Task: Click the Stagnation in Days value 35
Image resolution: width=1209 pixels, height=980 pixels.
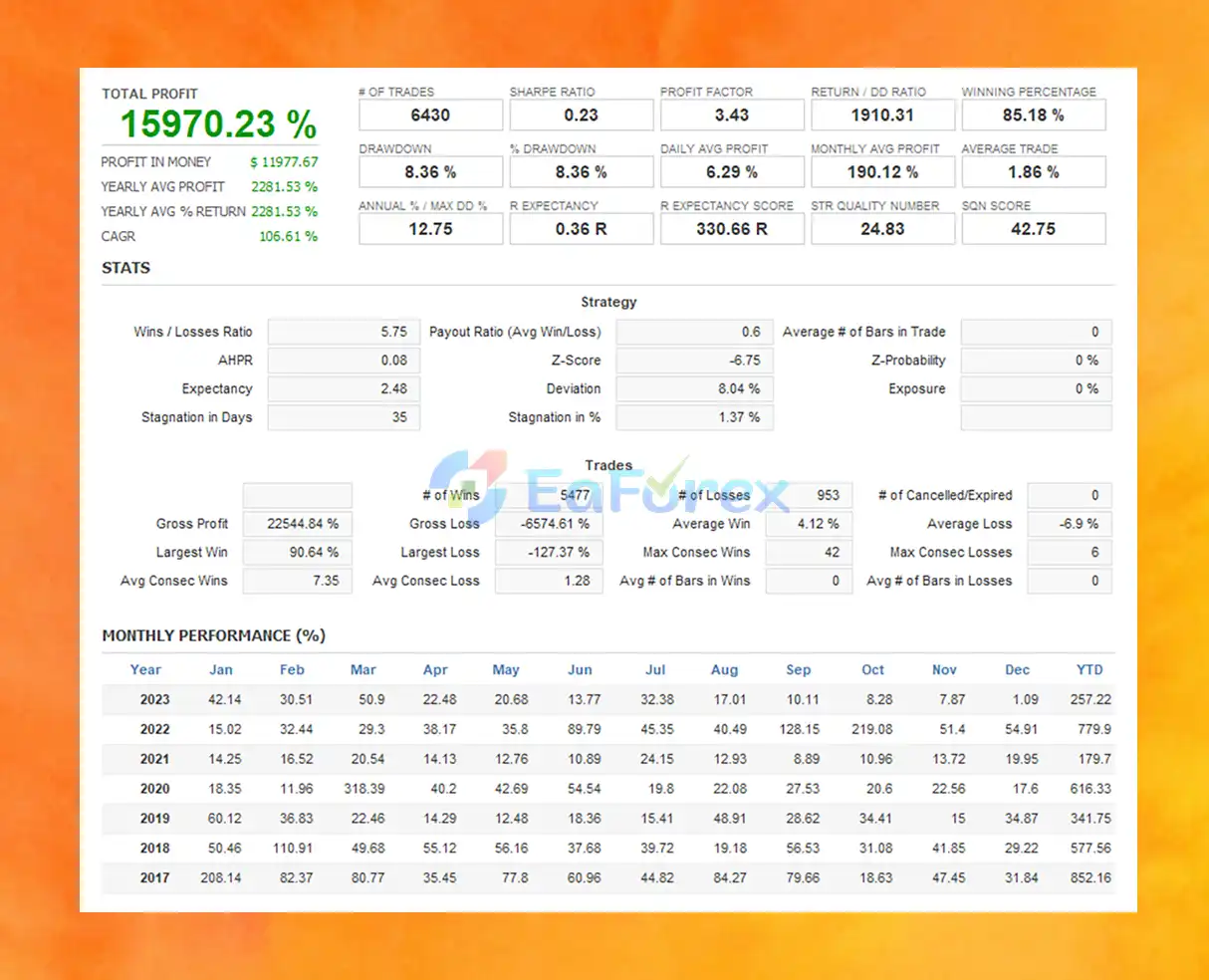Action: coord(344,417)
